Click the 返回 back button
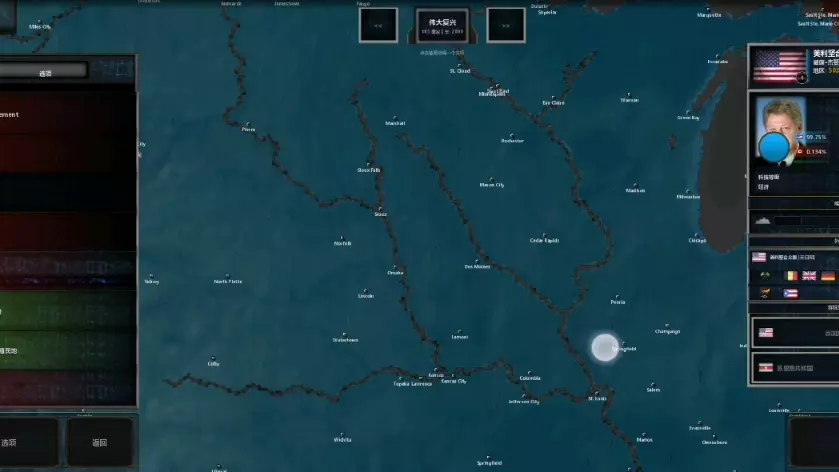Viewport: 839px width, 472px height. tap(100, 443)
